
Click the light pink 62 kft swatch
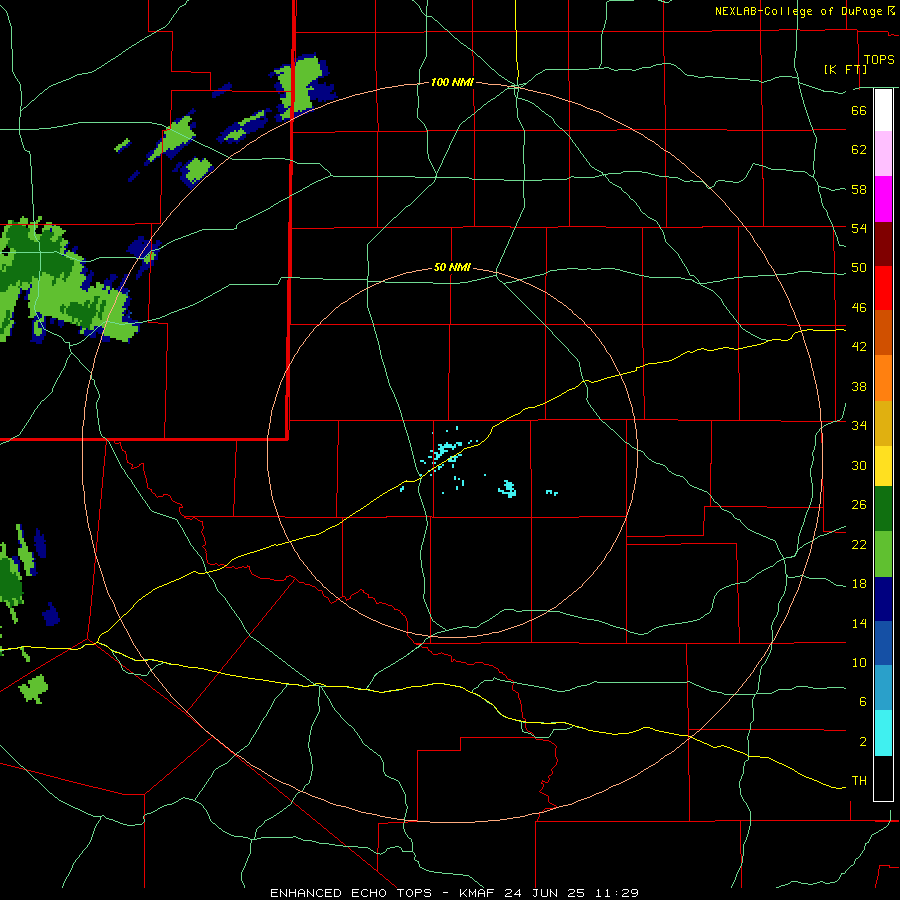883,154
